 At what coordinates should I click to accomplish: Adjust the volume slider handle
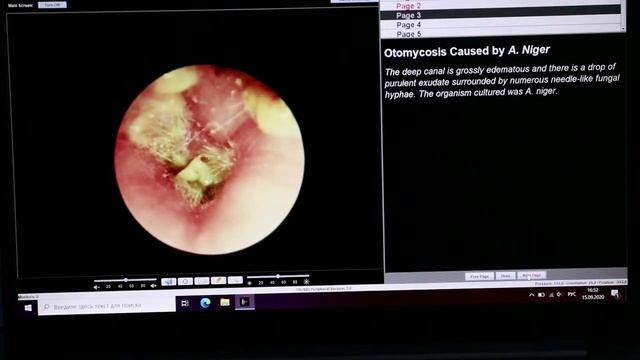(126, 280)
